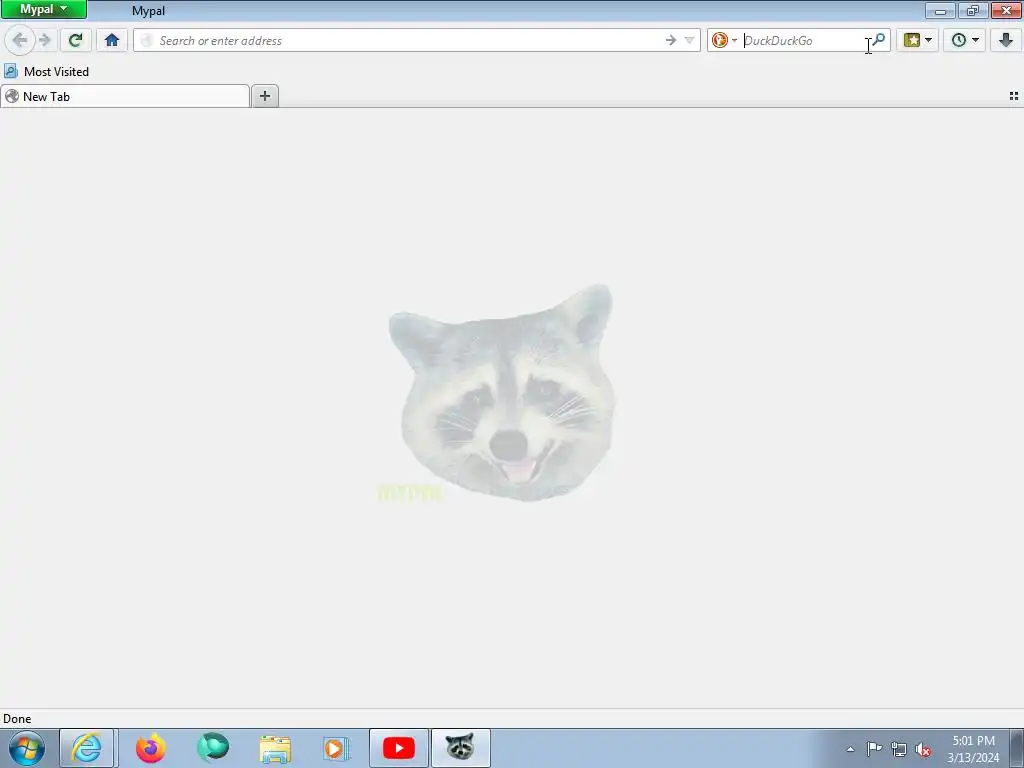Open a new tab with plus button

point(264,97)
